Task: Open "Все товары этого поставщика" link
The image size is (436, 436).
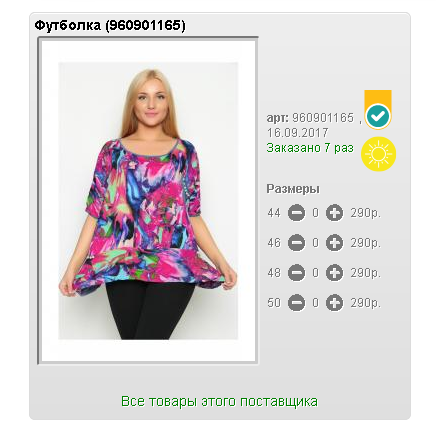Action: tap(219, 401)
